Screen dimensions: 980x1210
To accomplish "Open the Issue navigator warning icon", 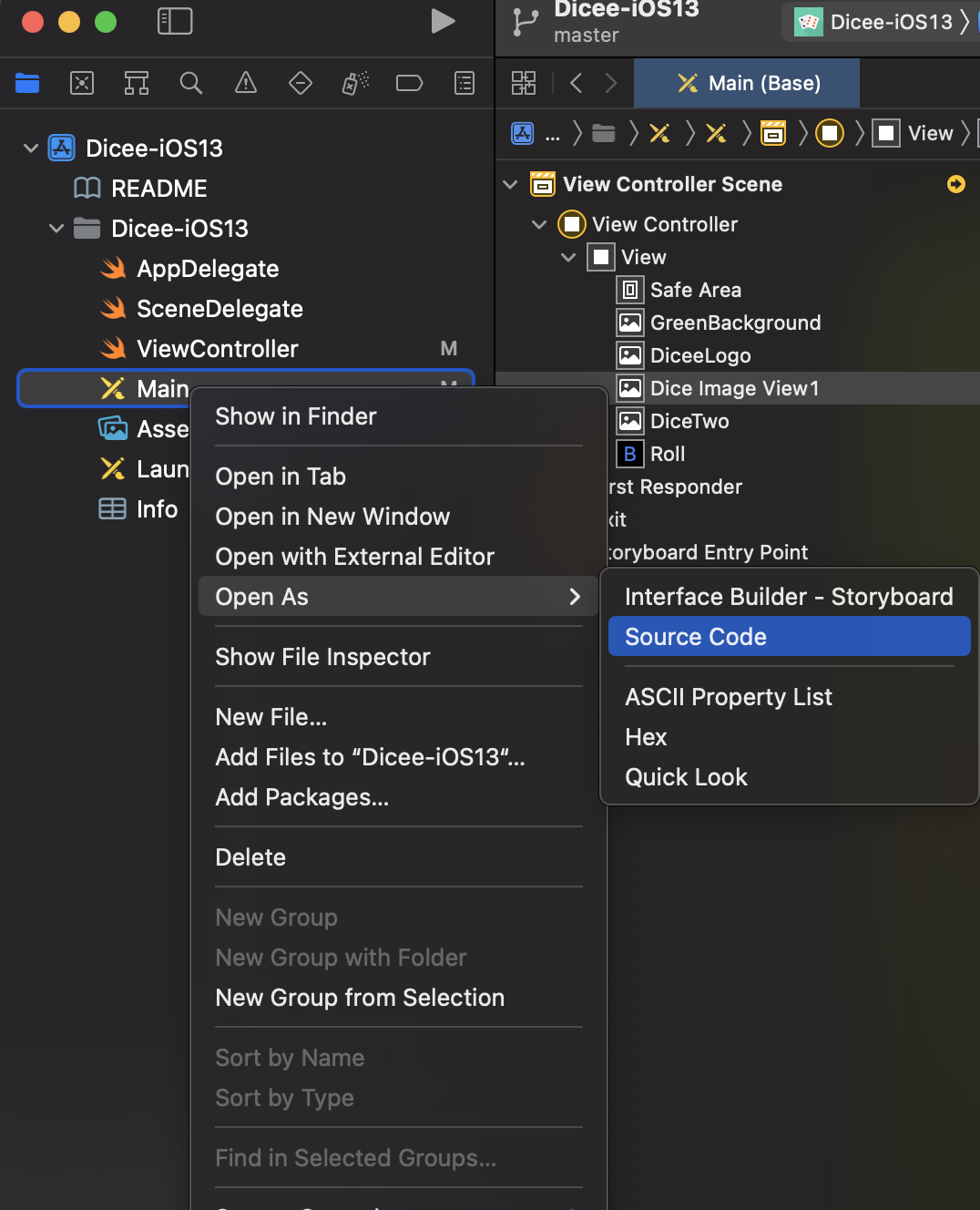I will (246, 84).
